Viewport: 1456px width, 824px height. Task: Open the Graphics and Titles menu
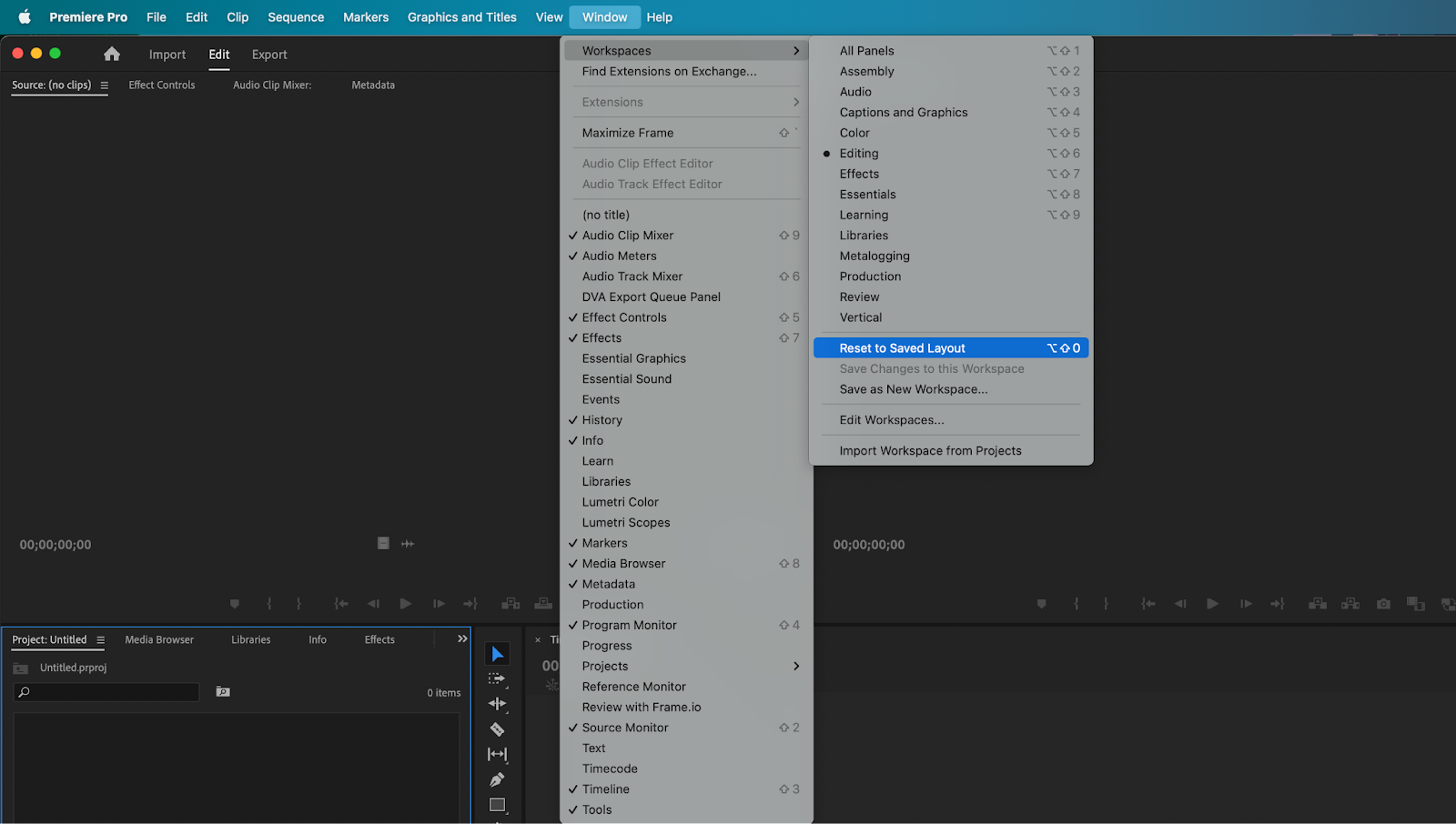[x=461, y=16]
